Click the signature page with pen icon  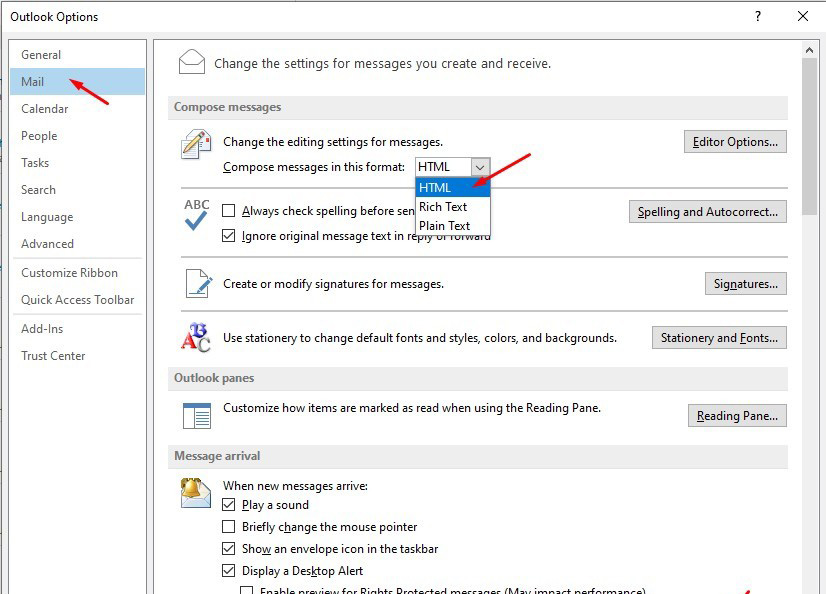click(196, 284)
